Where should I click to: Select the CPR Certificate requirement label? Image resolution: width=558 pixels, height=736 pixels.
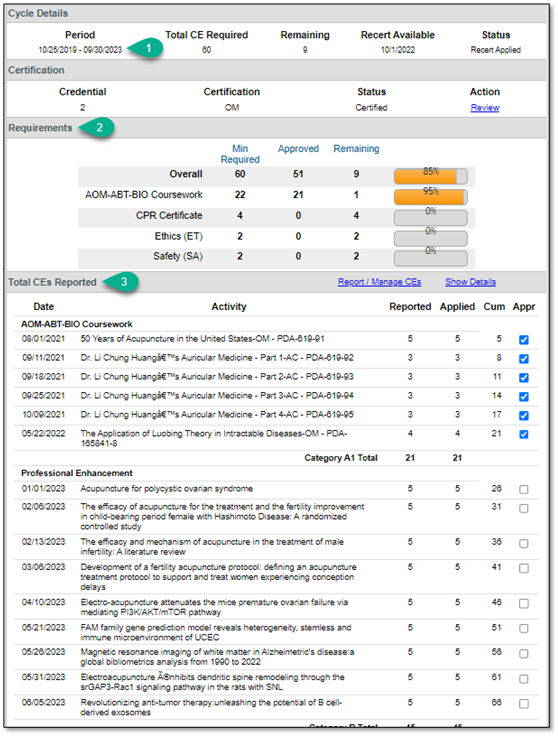169,215
